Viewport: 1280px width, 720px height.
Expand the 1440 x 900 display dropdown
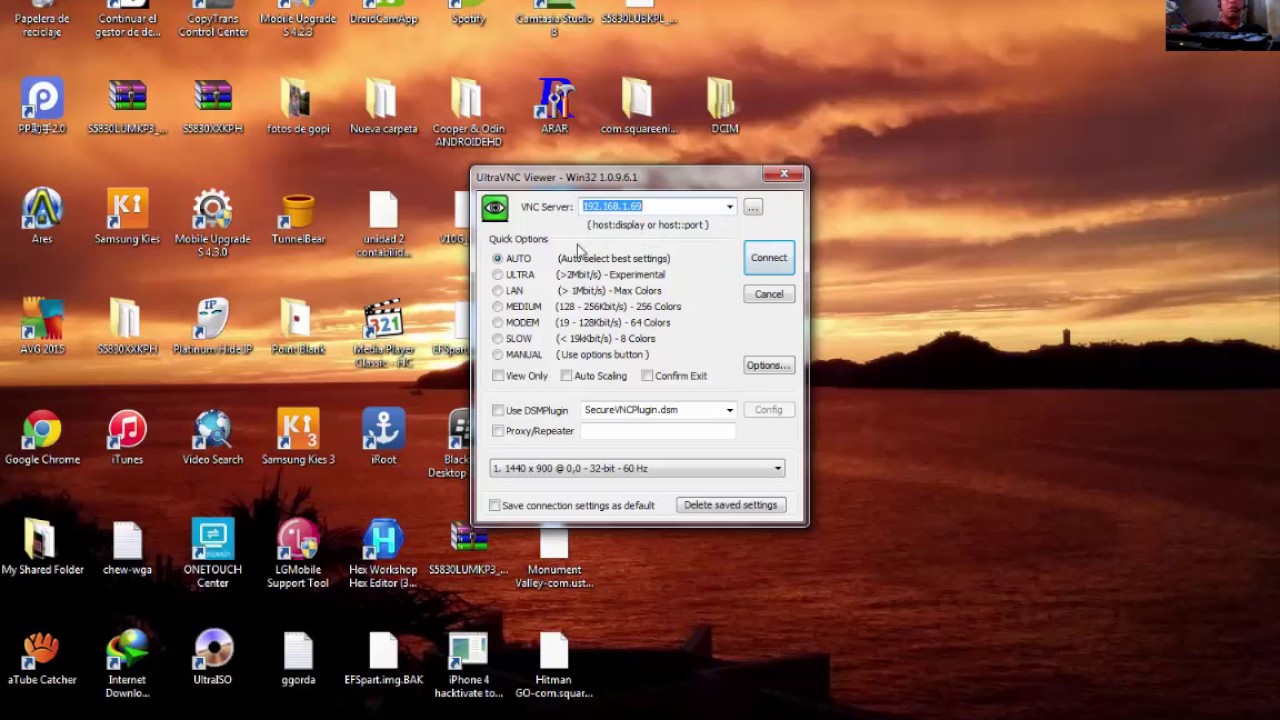(777, 468)
